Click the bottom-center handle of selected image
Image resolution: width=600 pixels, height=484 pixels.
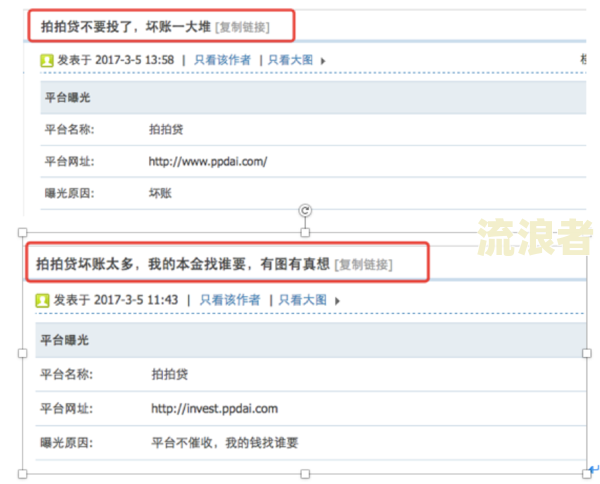click(x=305, y=474)
